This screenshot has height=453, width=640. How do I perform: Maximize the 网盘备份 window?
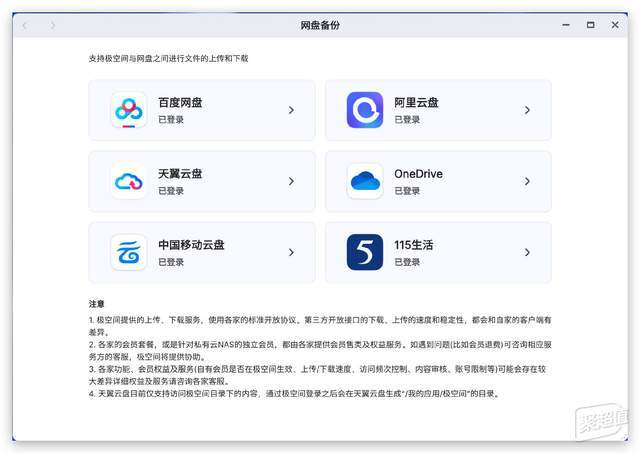pyautogui.click(x=590, y=25)
